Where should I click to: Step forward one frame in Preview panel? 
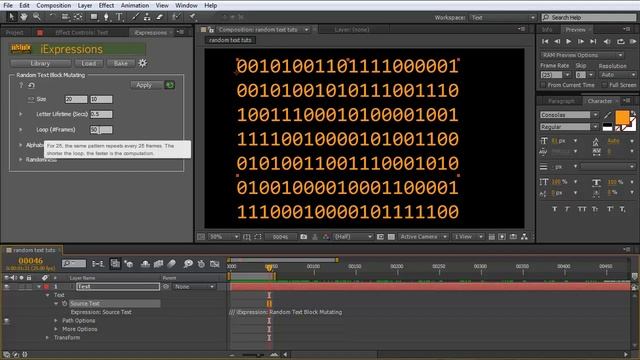pos(581,41)
